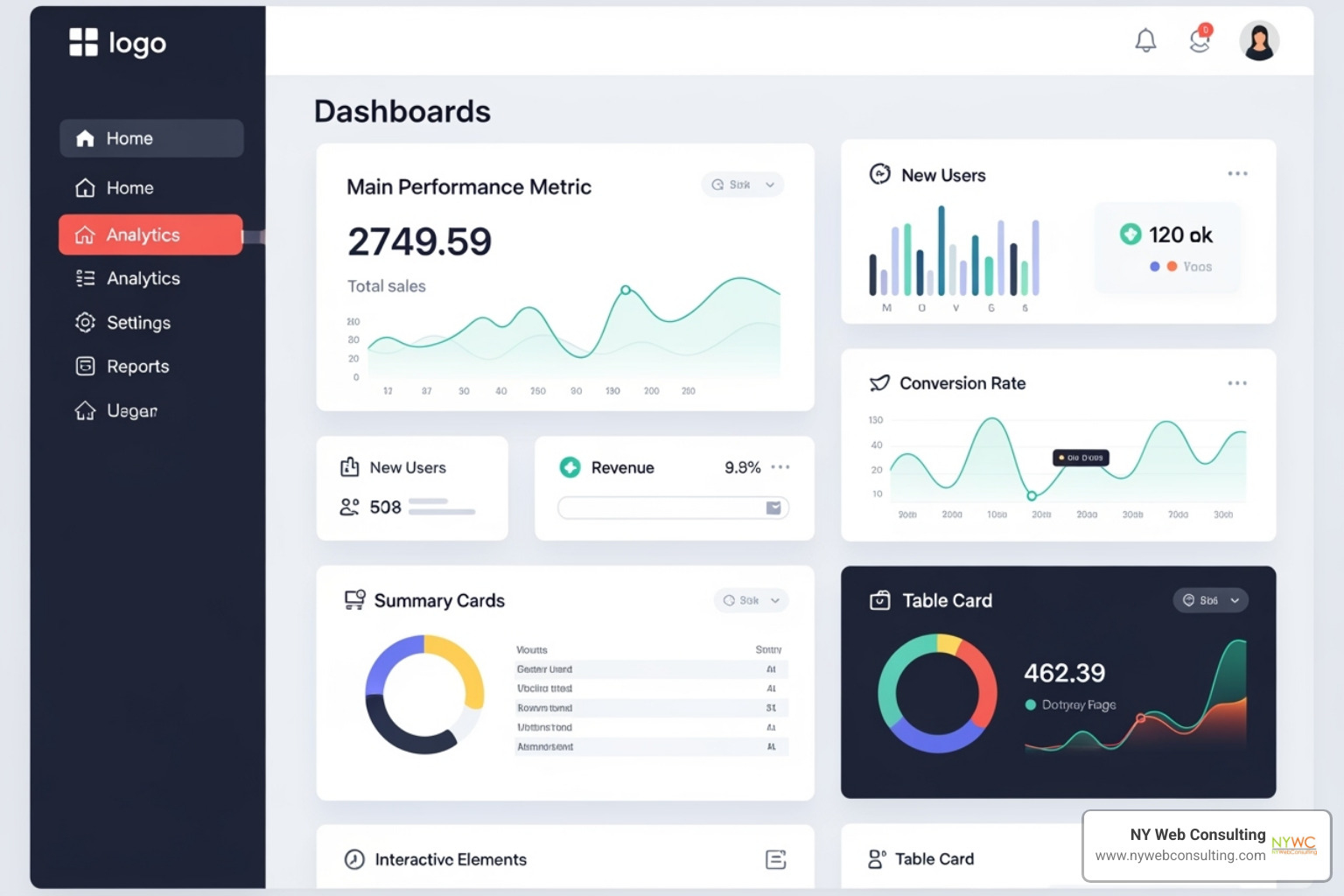Select the Gestar Uiard table row
This screenshot has height=896, width=1344.
click(652, 669)
